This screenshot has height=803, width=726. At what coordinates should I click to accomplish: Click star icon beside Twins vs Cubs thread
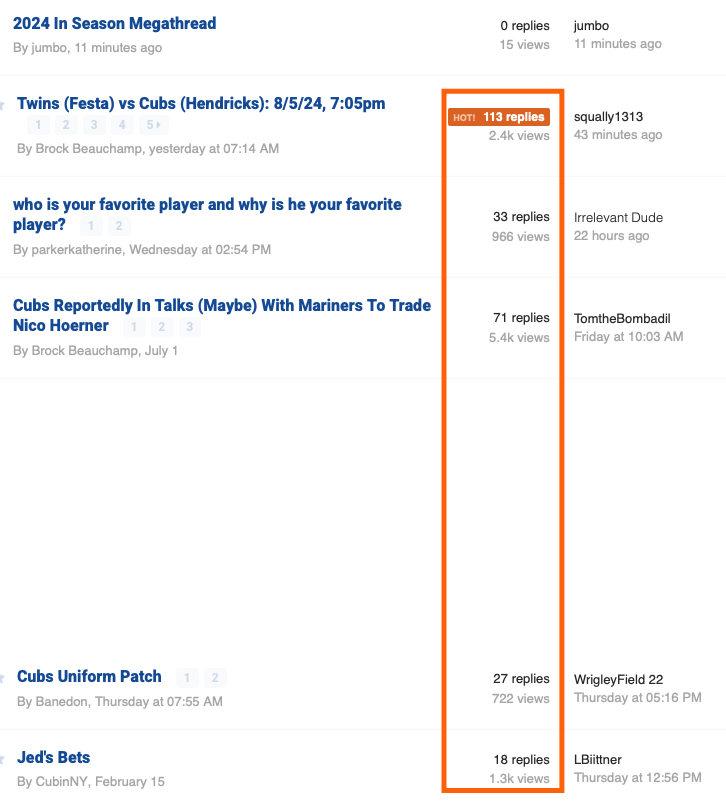pyautogui.click(x=3, y=105)
